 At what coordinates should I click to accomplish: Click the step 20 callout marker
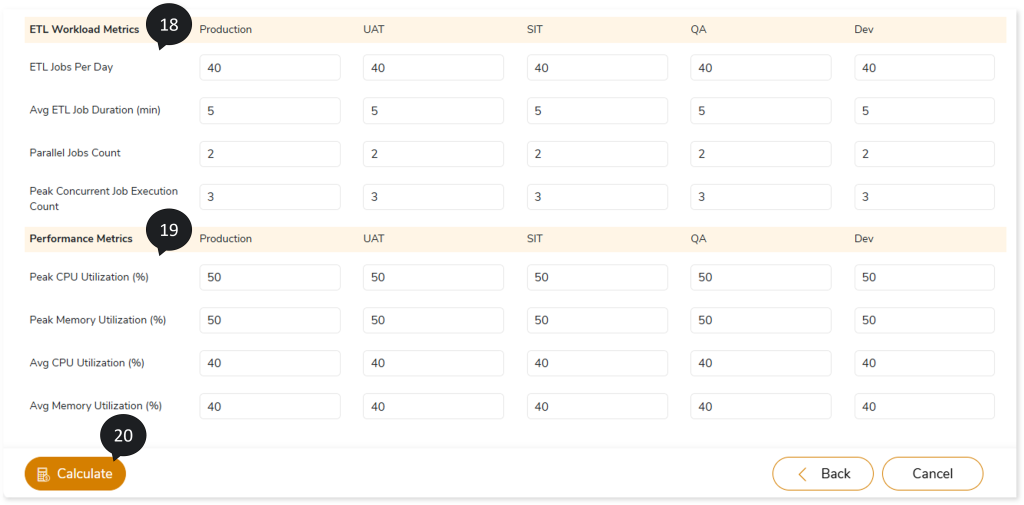[123, 435]
